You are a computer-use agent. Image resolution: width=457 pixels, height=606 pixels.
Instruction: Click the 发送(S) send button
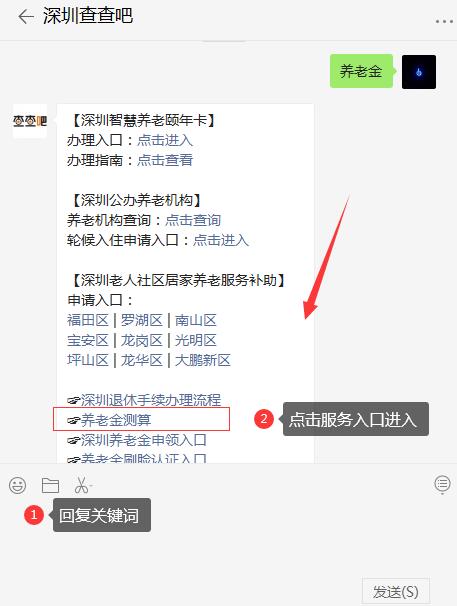[396, 591]
